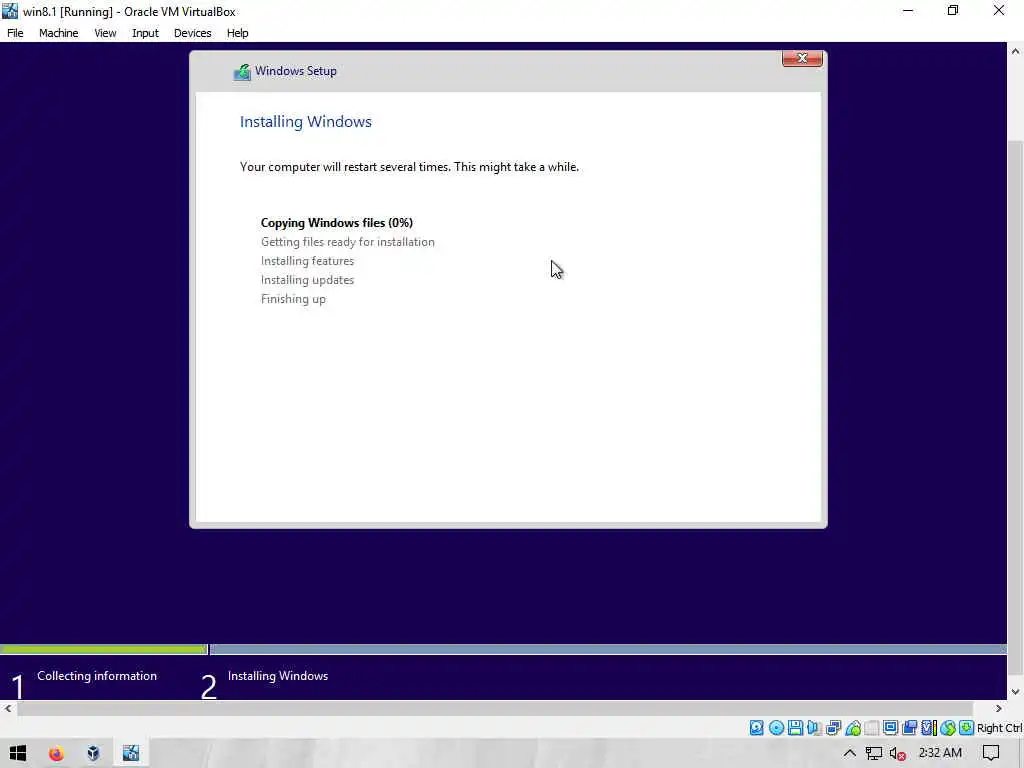
Task: Click horizontal scrollbar left arrow
Action: pyautogui.click(x=8, y=709)
